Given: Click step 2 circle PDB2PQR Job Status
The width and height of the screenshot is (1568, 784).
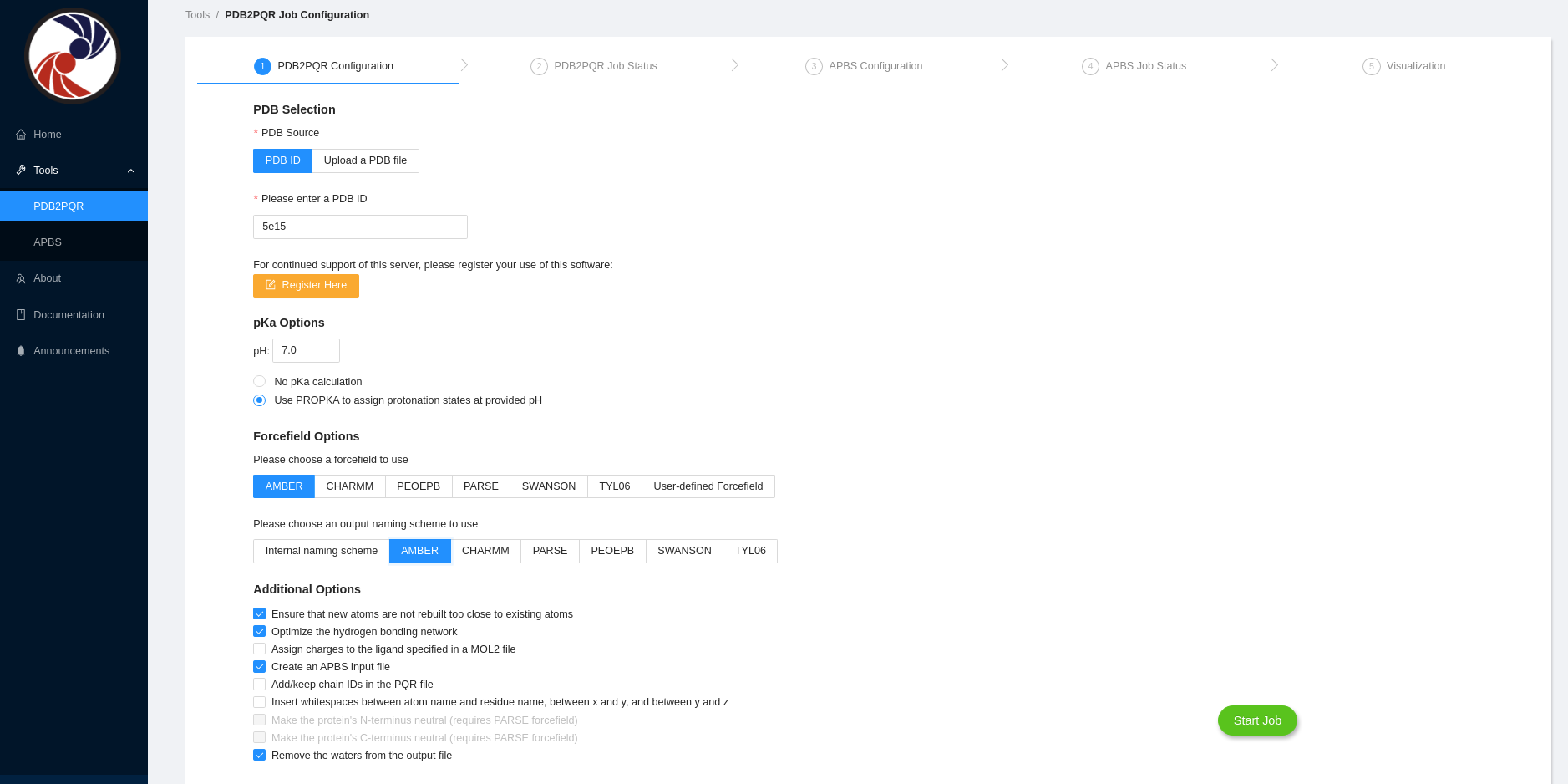Looking at the screenshot, I should 539,66.
